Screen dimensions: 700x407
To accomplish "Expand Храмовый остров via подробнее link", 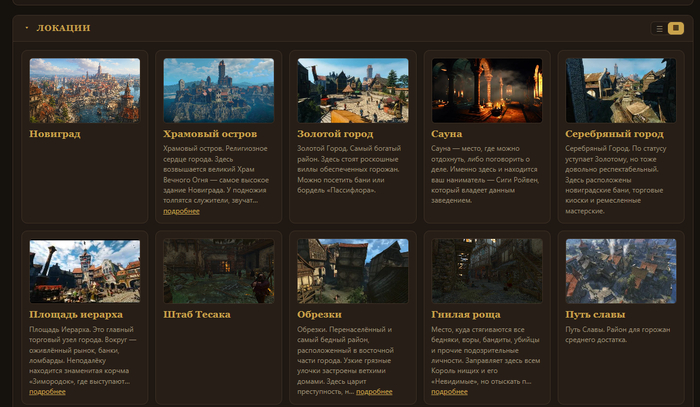I will [181, 211].
